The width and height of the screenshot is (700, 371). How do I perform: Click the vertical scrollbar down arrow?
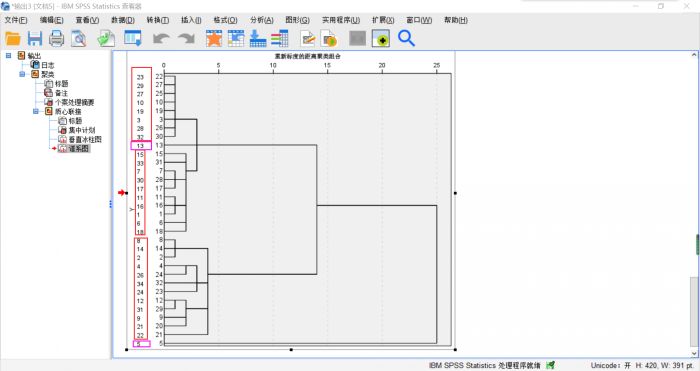coord(694,353)
